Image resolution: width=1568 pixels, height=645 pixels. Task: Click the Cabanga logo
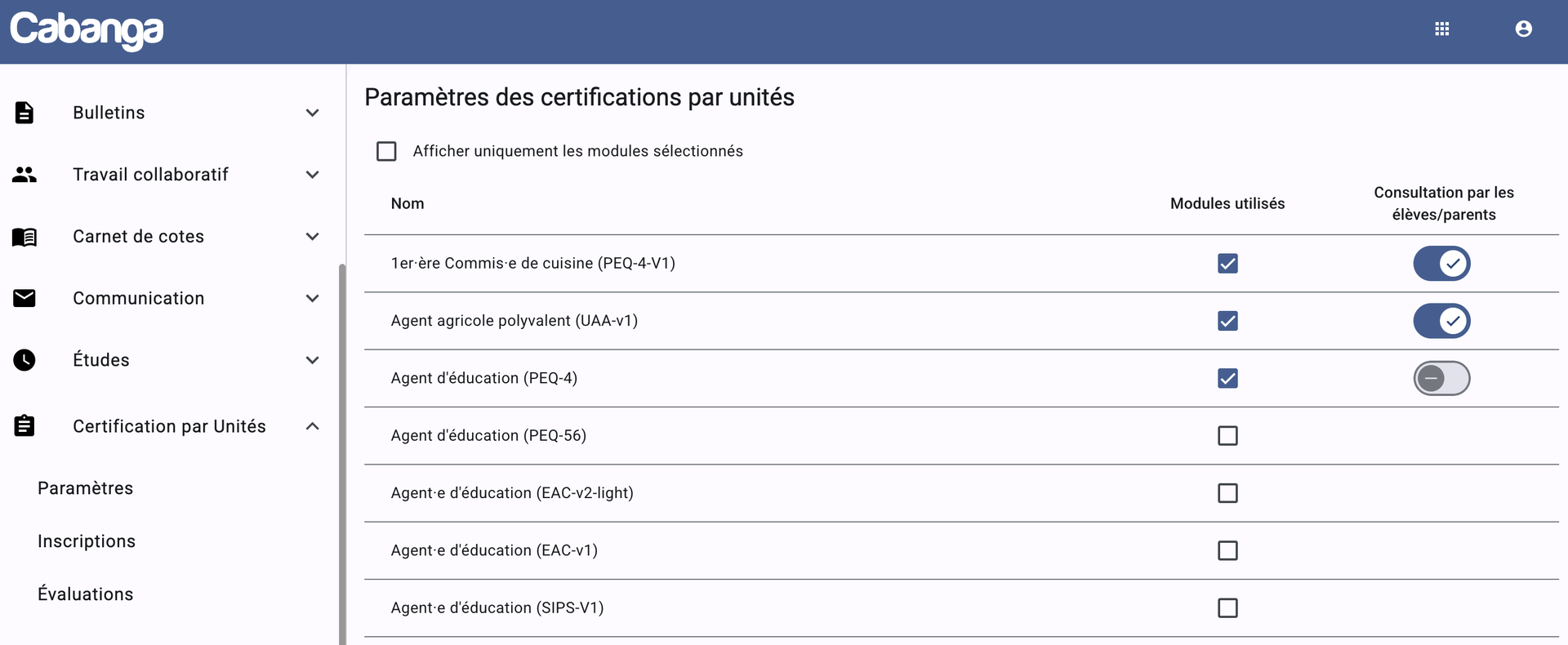coord(87,30)
